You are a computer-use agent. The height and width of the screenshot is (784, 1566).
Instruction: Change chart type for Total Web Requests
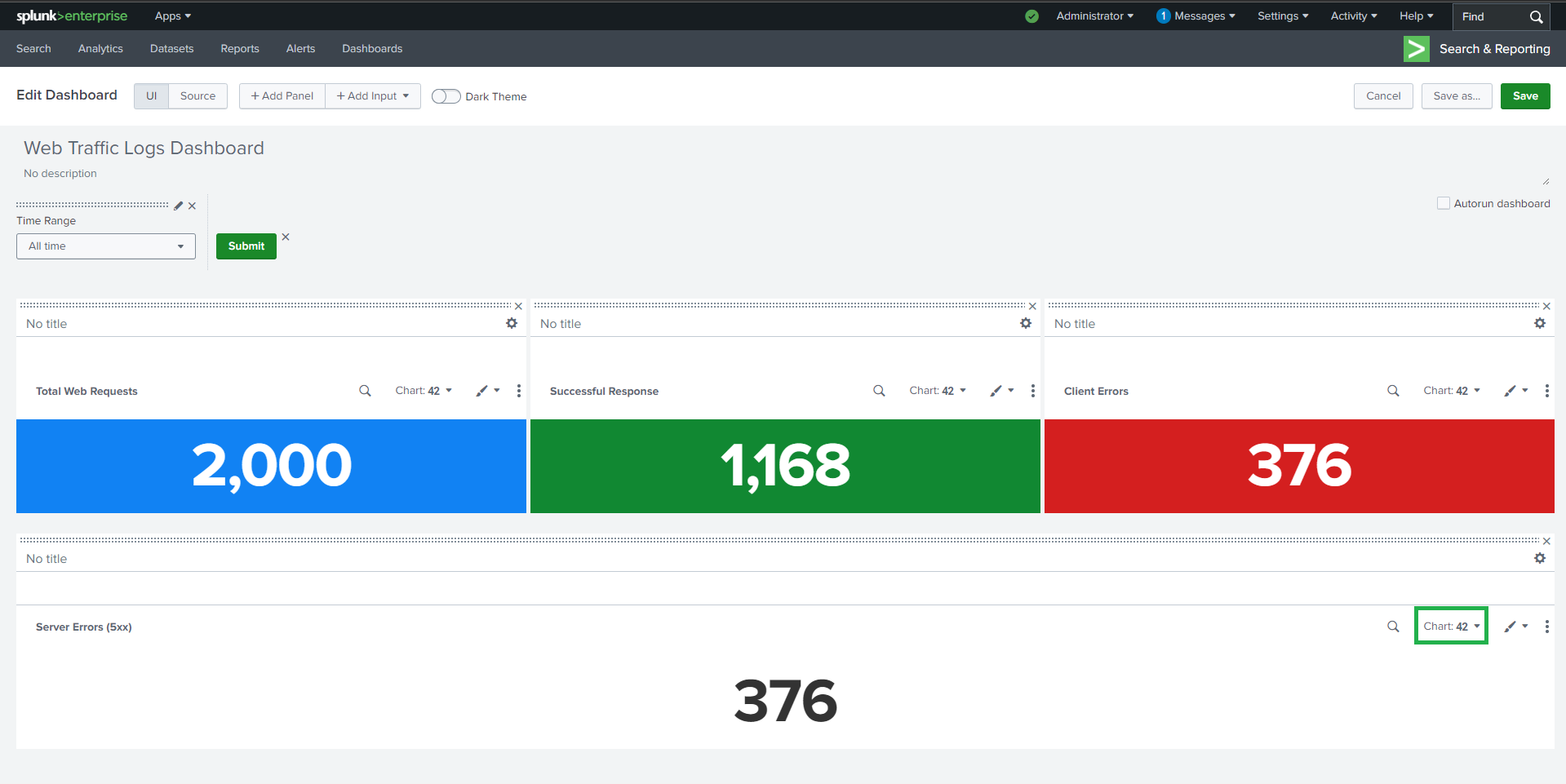(x=424, y=391)
